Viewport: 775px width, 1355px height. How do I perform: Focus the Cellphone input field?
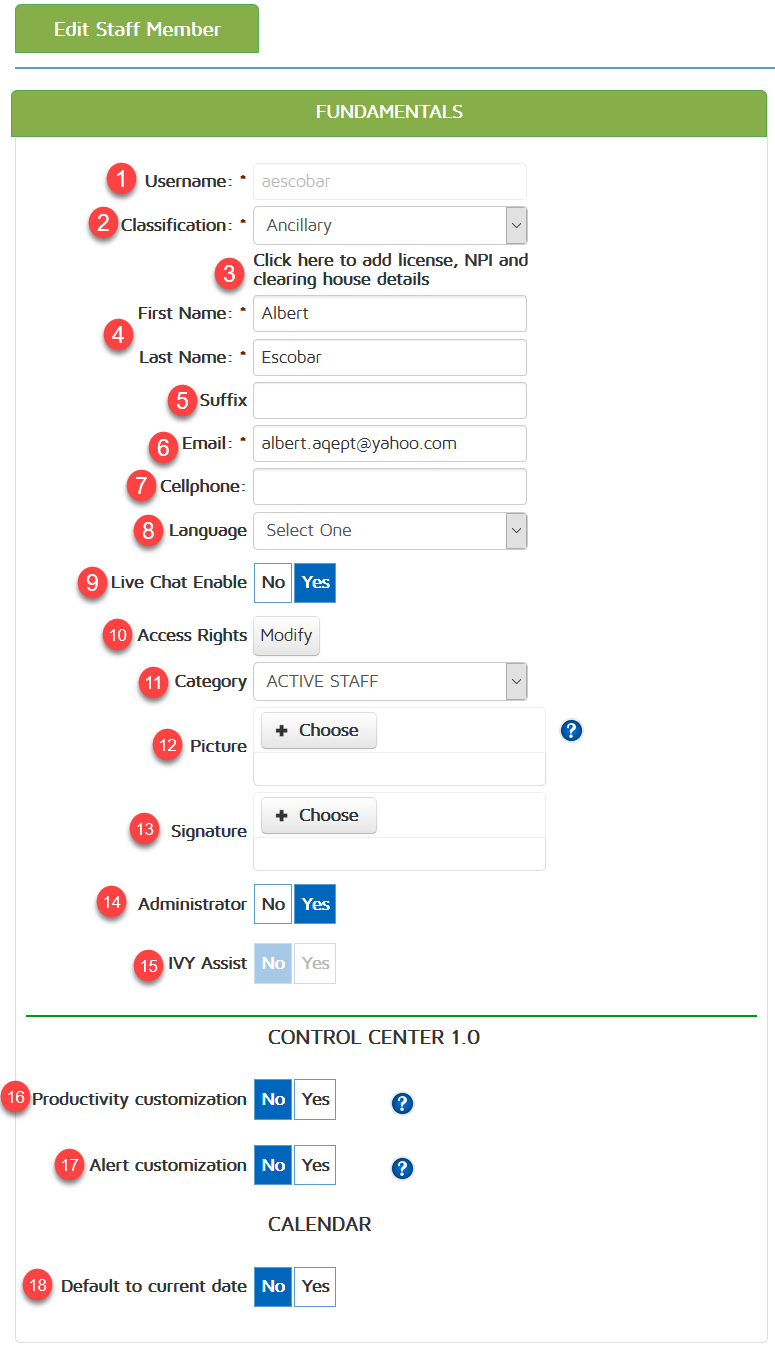[x=390, y=487]
